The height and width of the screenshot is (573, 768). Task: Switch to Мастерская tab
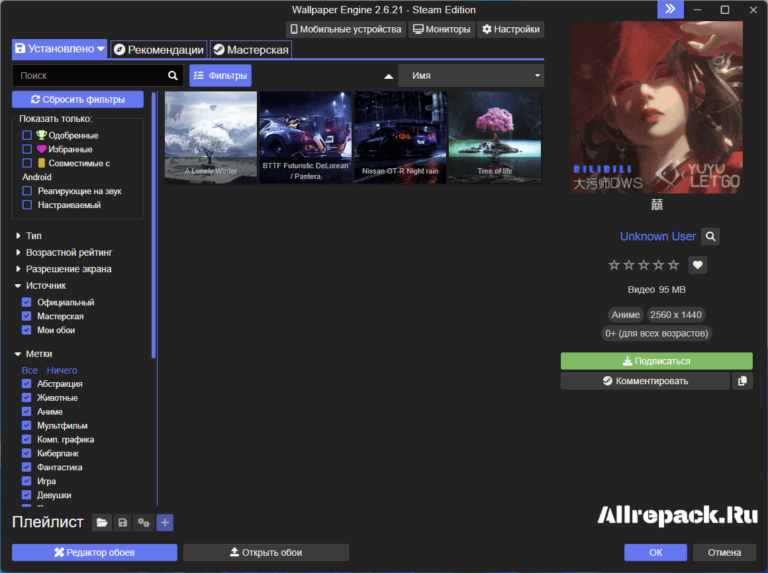click(251, 49)
